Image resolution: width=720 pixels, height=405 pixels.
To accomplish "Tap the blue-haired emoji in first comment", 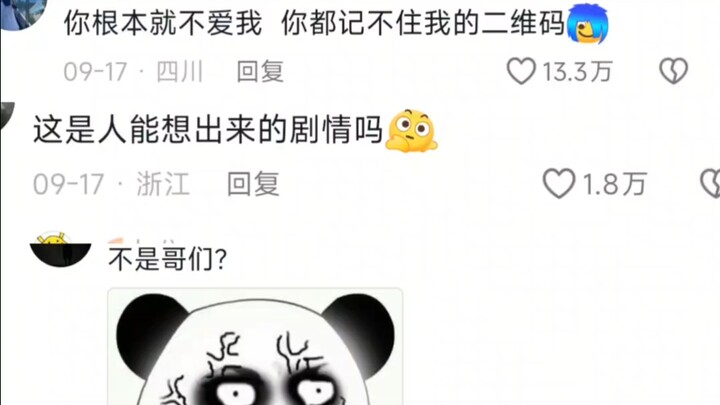I will (588, 23).
